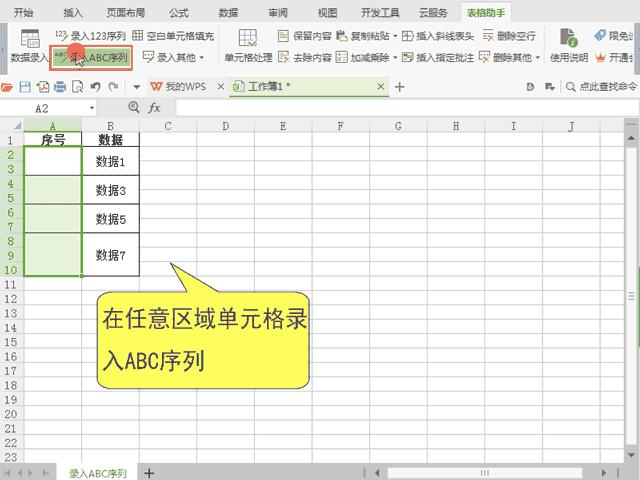Image resolution: width=640 pixels, height=480 pixels.
Task: Click the fx insert function icon
Action: pyautogui.click(x=154, y=108)
